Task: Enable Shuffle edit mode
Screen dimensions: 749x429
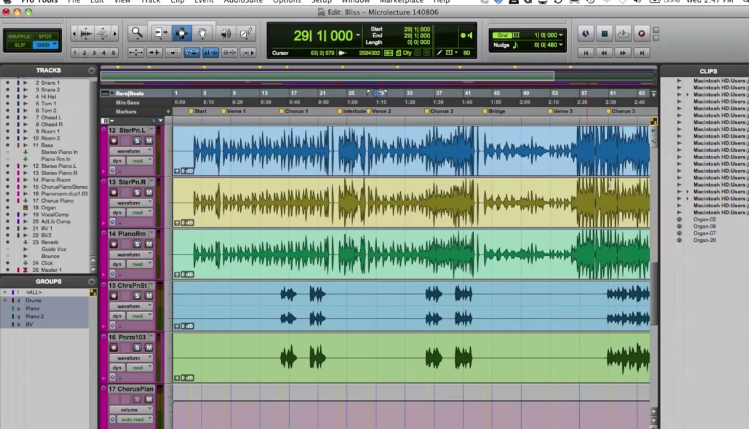Action: (x=19, y=36)
